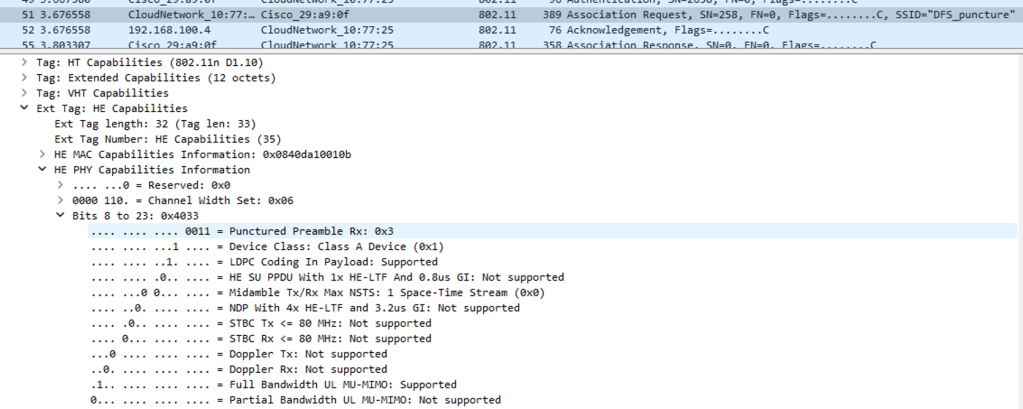Image resolution: width=1023 pixels, height=409 pixels.
Task: Collapse the Bits 8 to 23 node
Action: 60,216
